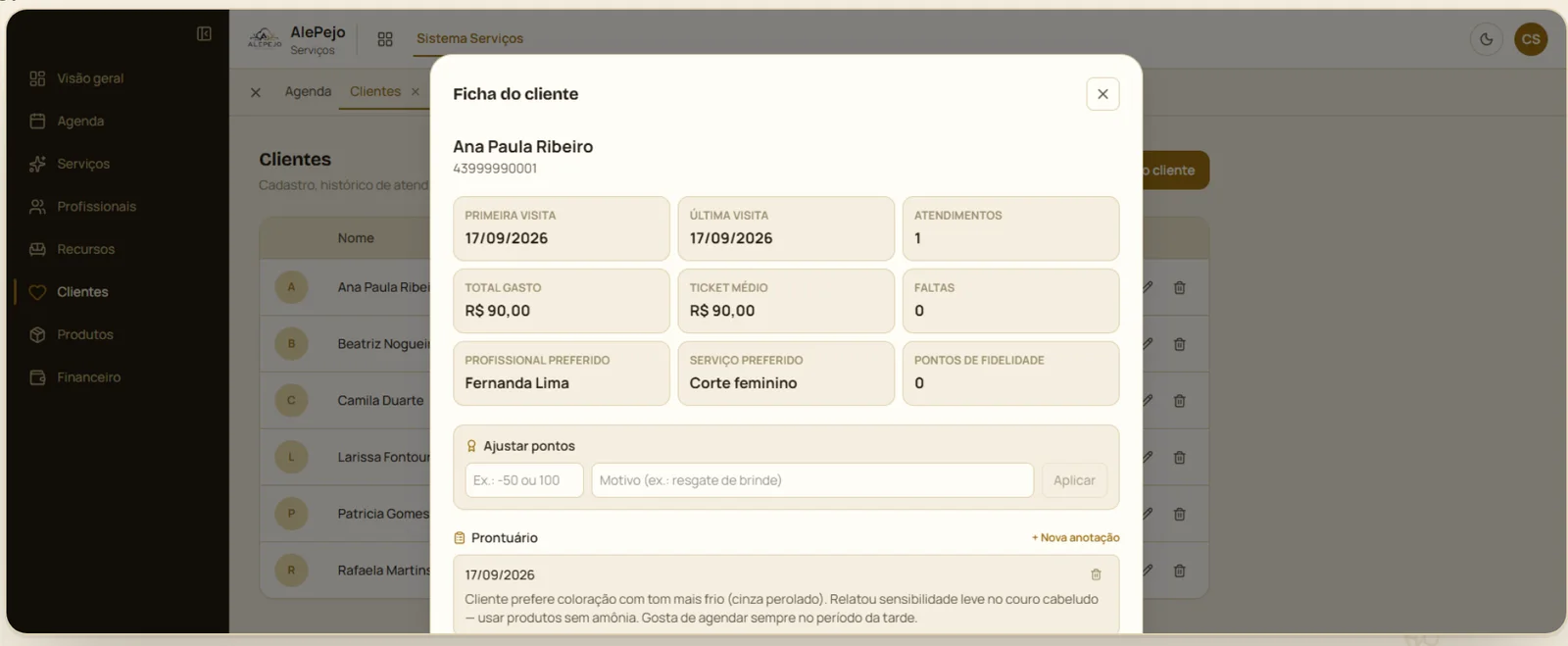The image size is (1568, 646).
Task: Click avatar A for Ana Paula
Action: coord(291,287)
